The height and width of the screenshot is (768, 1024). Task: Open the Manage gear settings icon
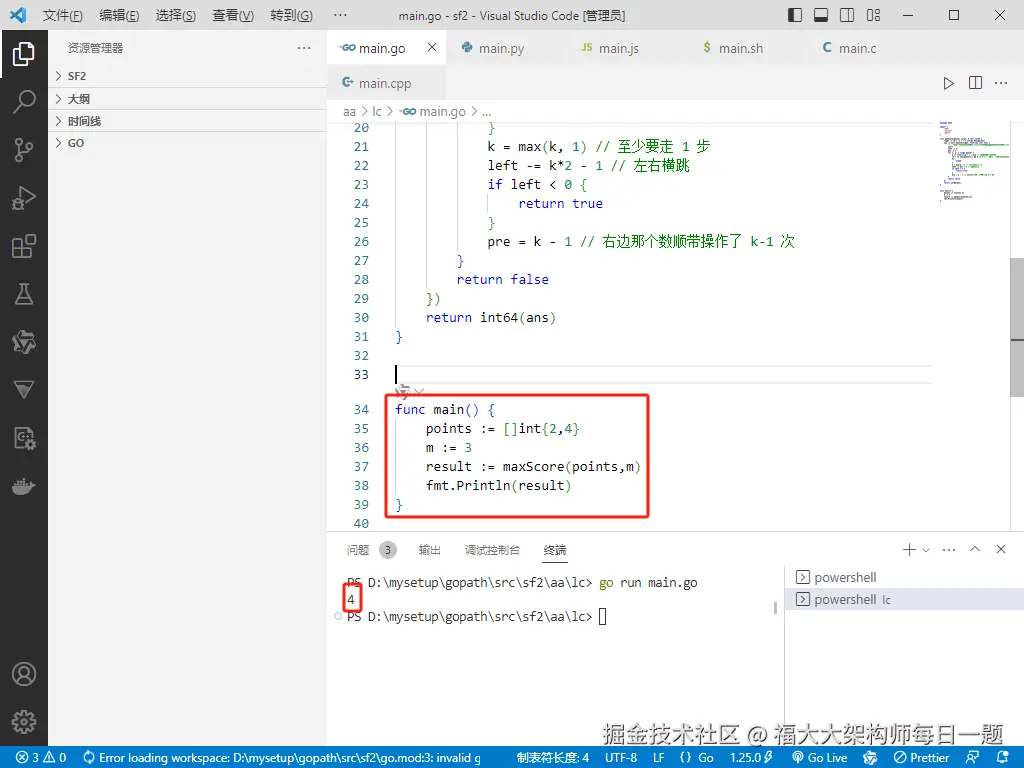(x=24, y=722)
